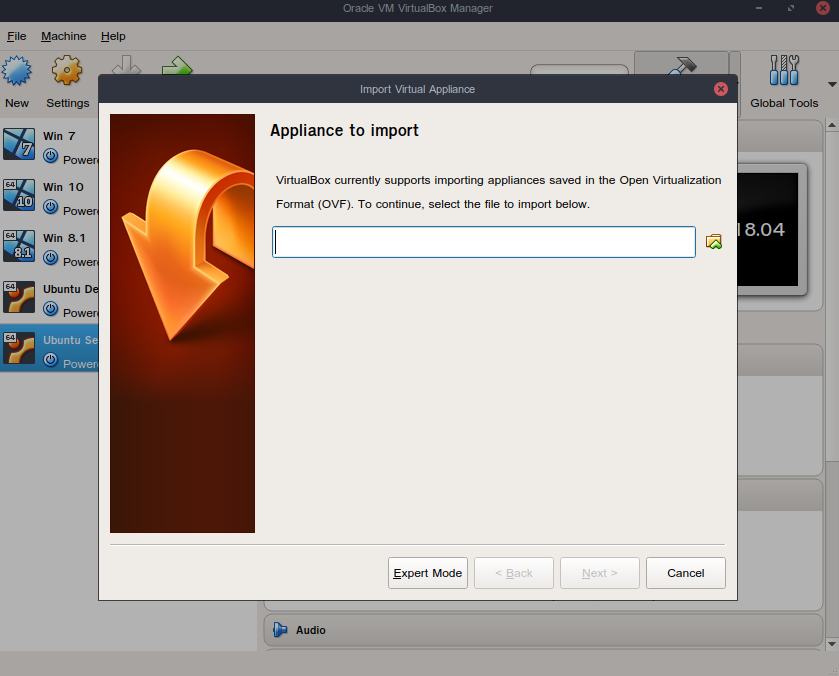Click the Back button in the wizard

pyautogui.click(x=514, y=573)
